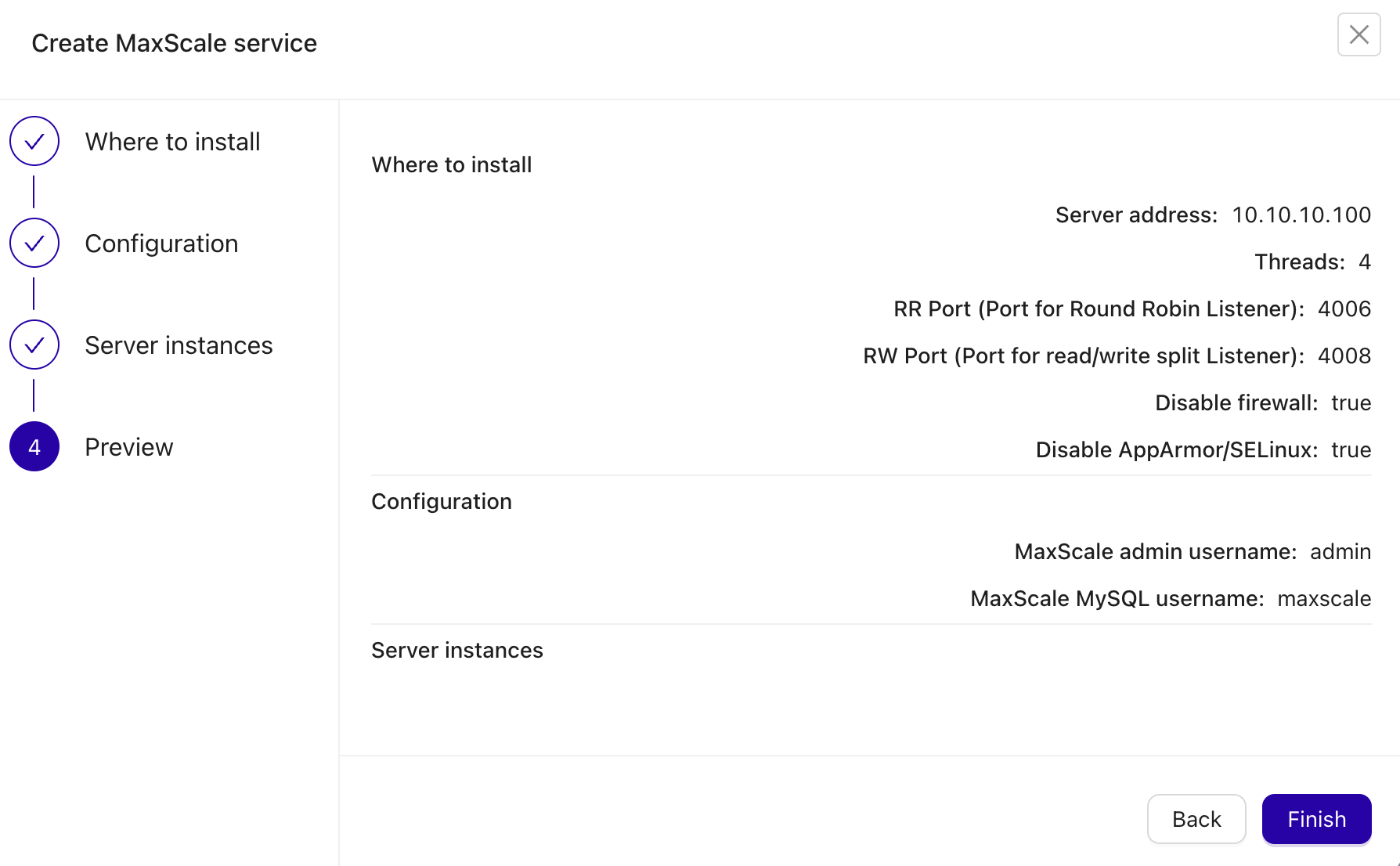This screenshot has width=1400, height=866.
Task: Select the MaxScale admin username admin value
Action: 1340,551
